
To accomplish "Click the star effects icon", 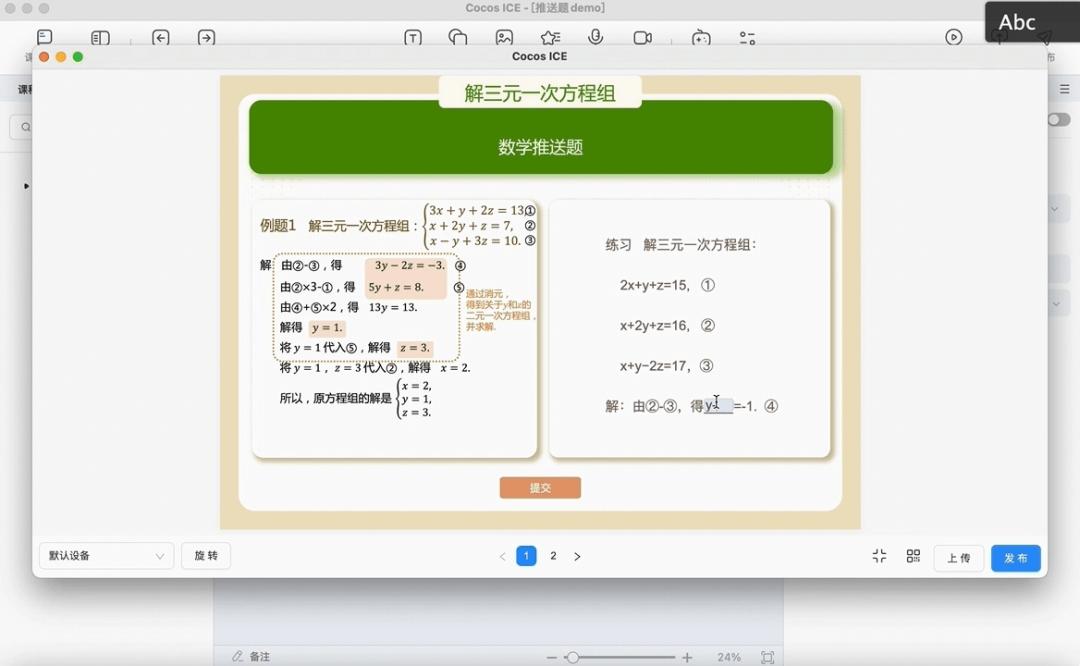I will [549, 37].
